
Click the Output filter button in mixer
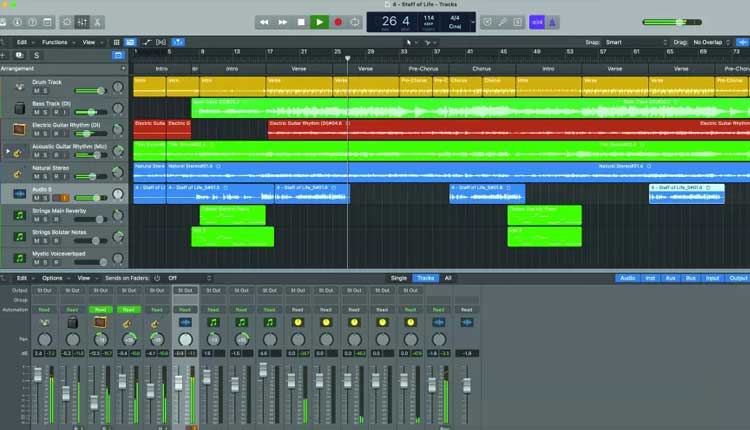(x=737, y=278)
